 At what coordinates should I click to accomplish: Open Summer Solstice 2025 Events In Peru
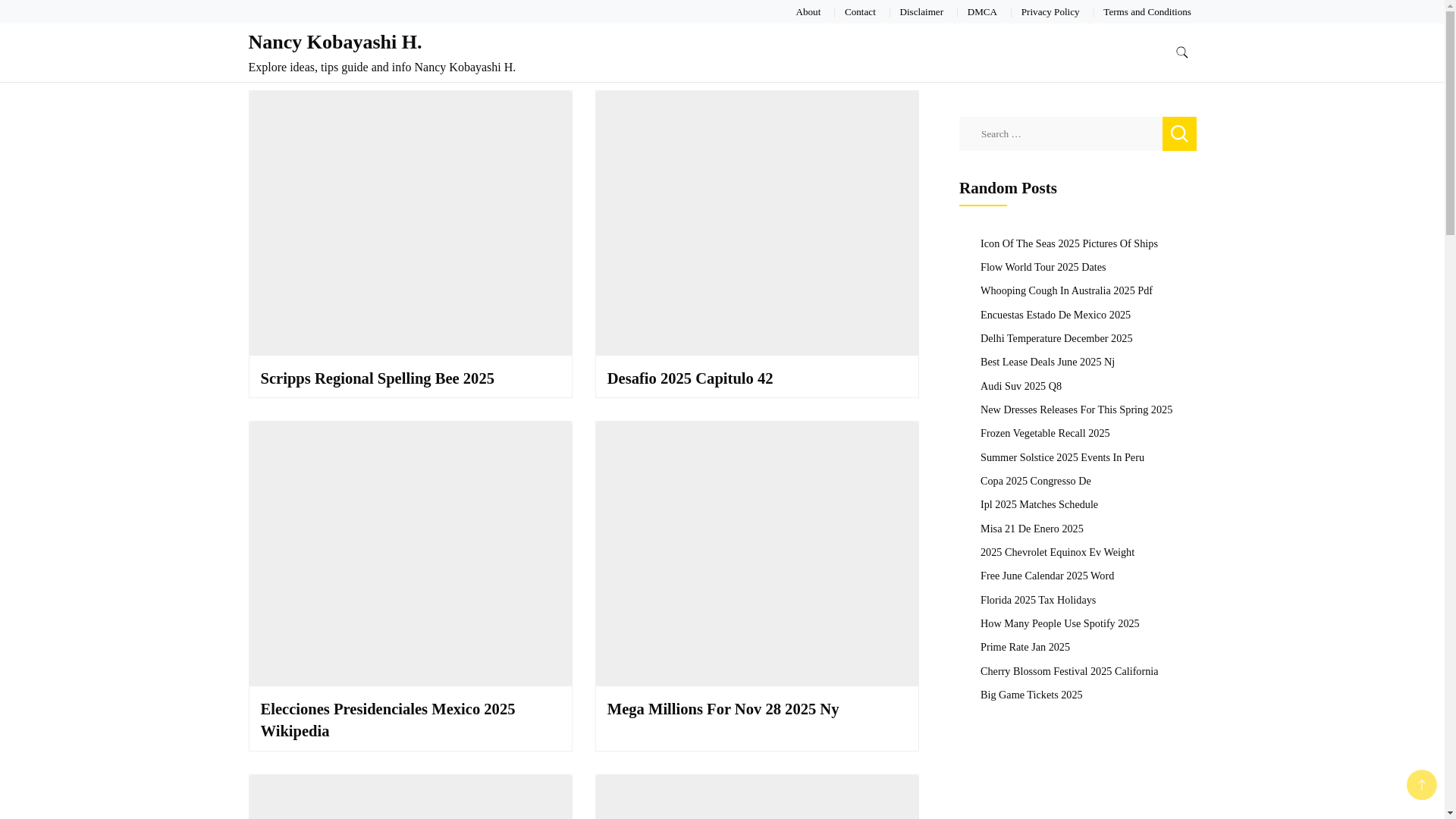tap(1062, 457)
